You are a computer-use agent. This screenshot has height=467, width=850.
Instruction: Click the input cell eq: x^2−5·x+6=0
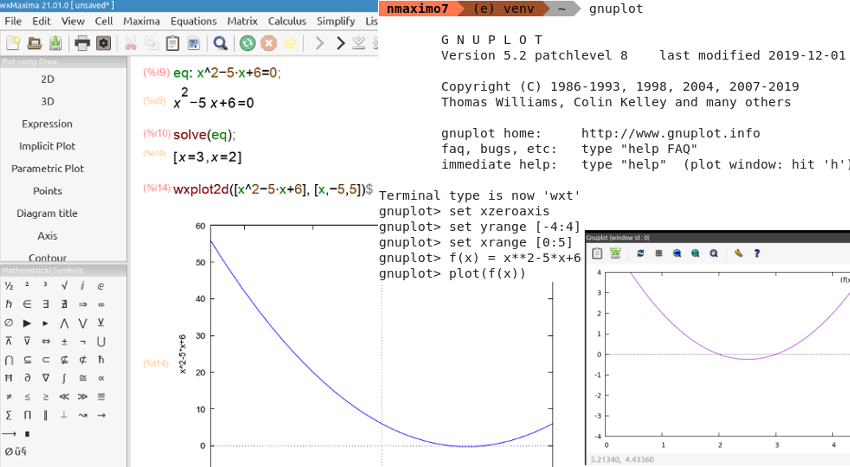[x=227, y=73]
